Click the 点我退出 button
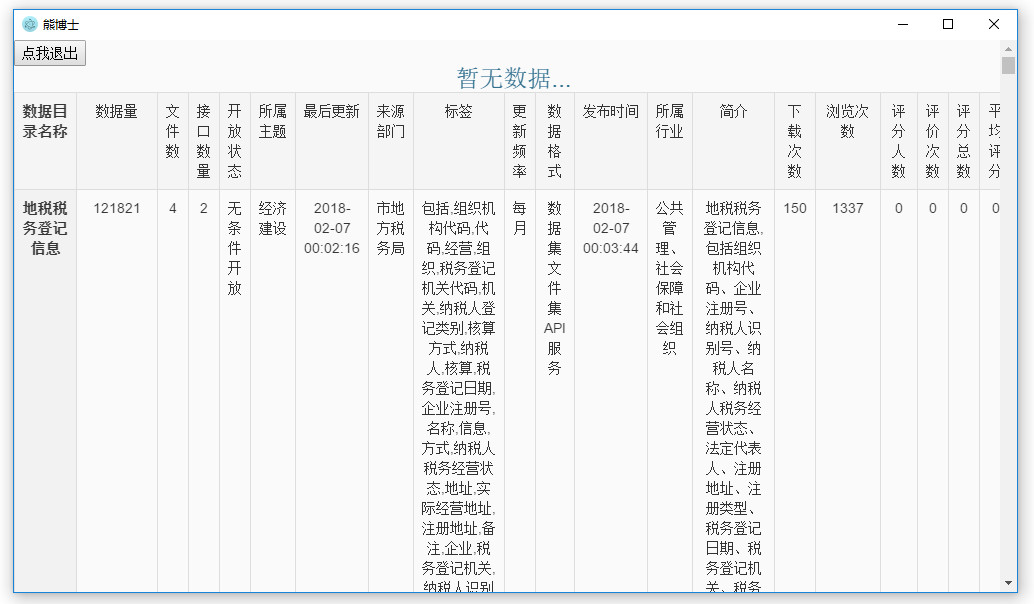The image size is (1034, 604). click(x=50, y=53)
